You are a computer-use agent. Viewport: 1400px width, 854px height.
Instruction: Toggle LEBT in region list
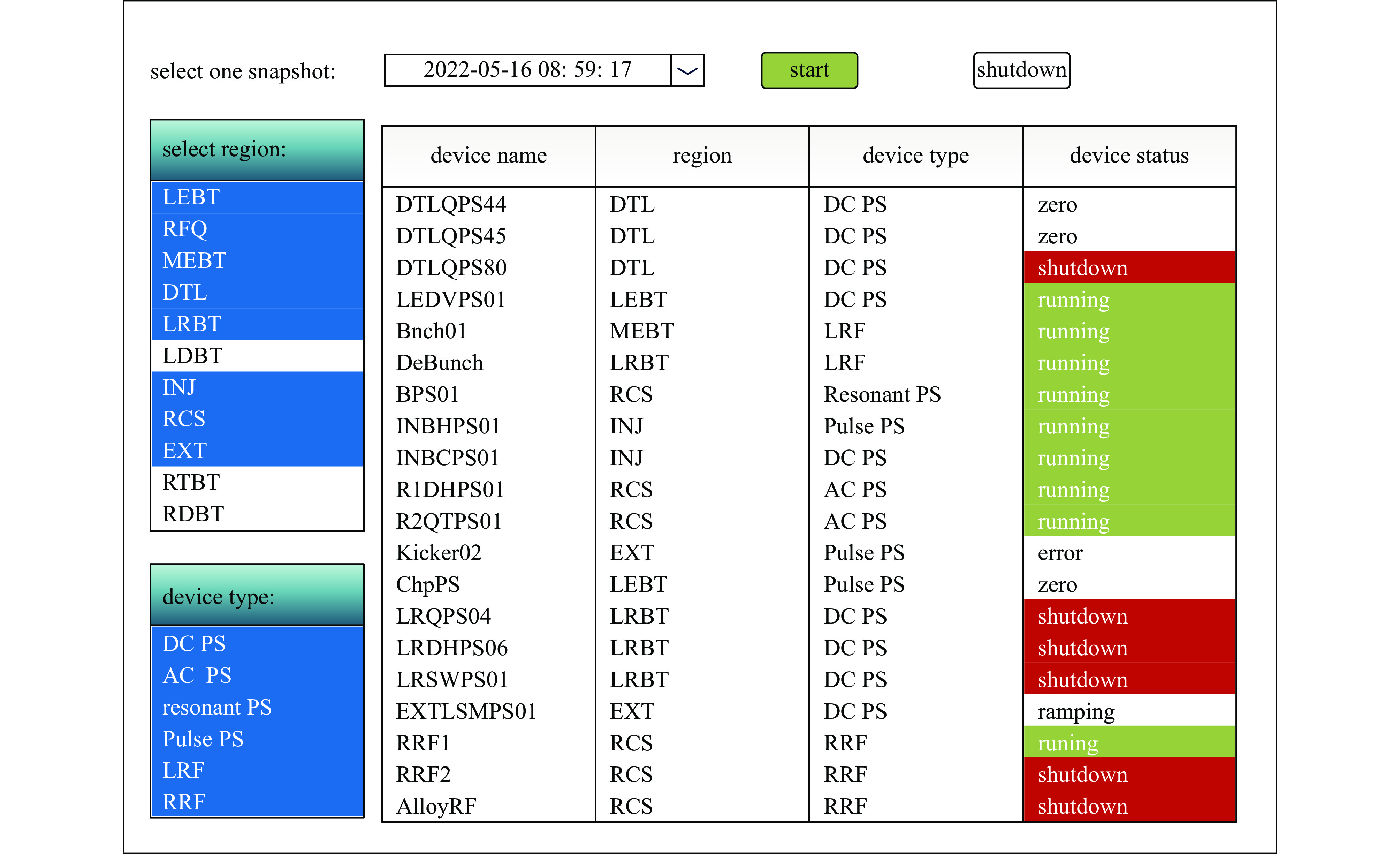click(257, 197)
